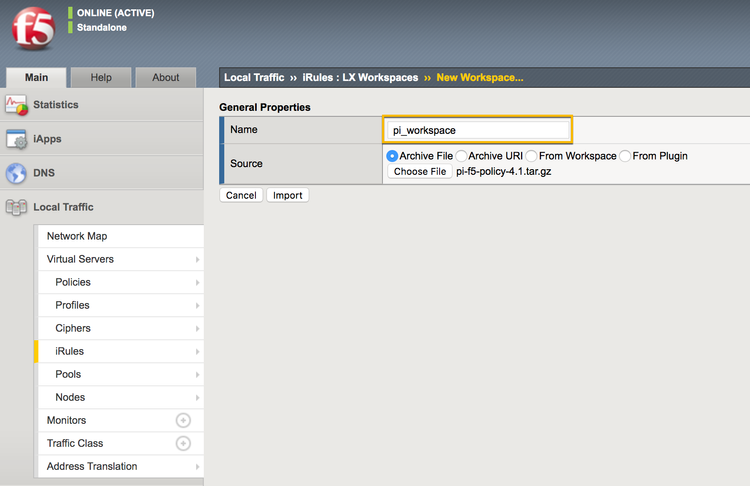Click the Cancel button
This screenshot has height=486, width=750.
click(x=241, y=195)
